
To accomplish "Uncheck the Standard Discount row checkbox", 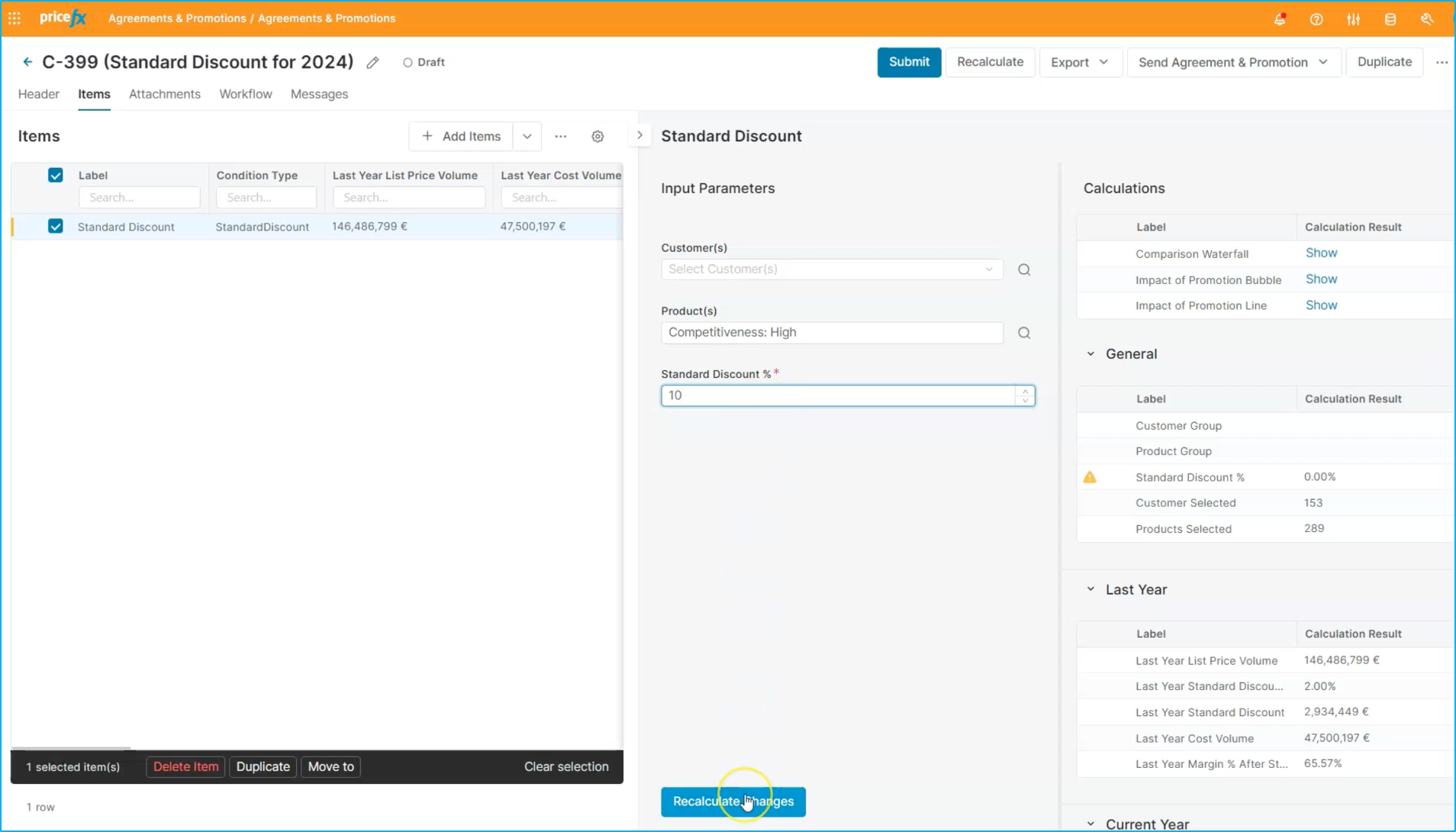I will tap(56, 227).
